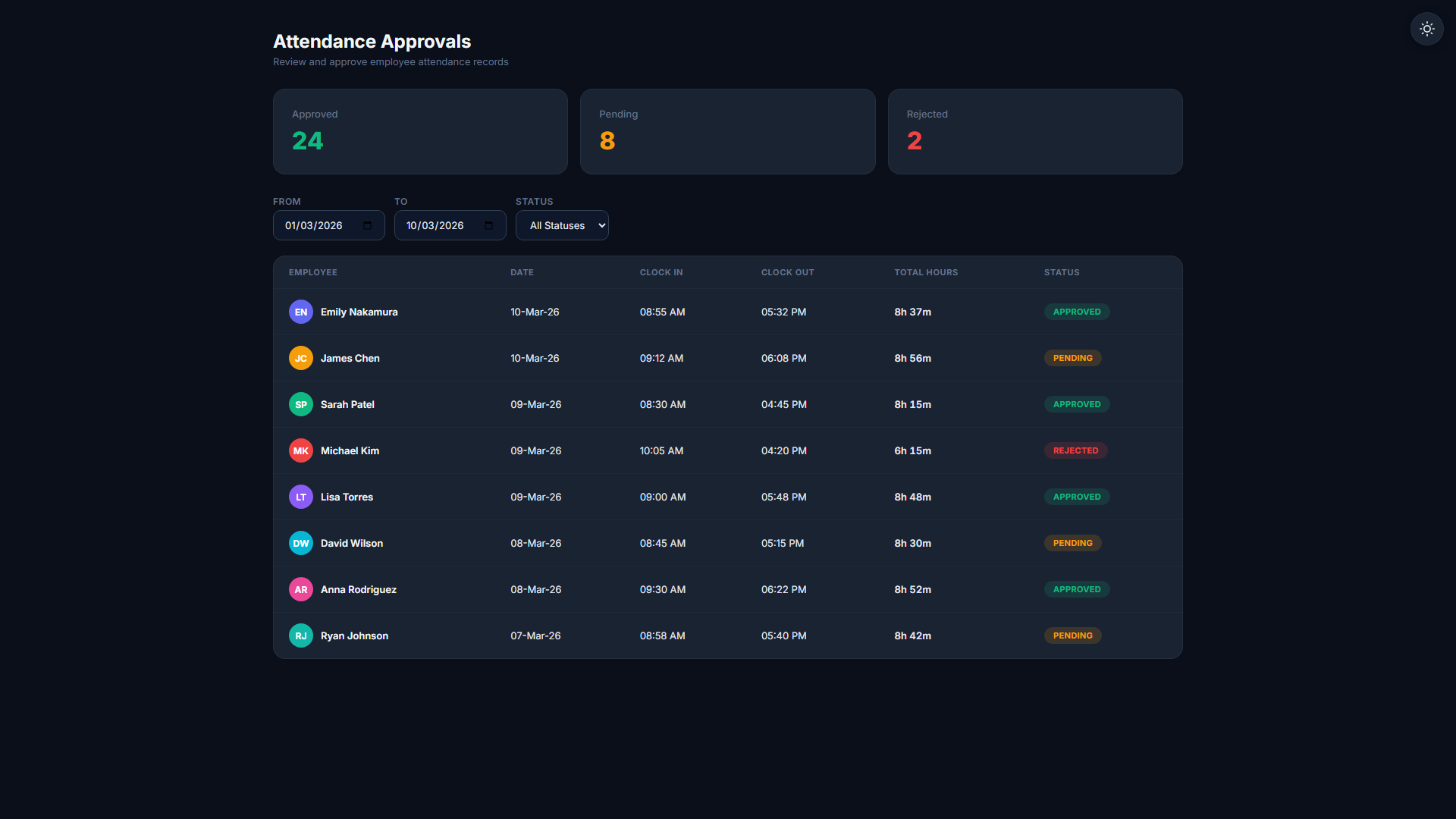The height and width of the screenshot is (819, 1456).
Task: Click the Attendance Approvals page title
Action: tap(372, 41)
